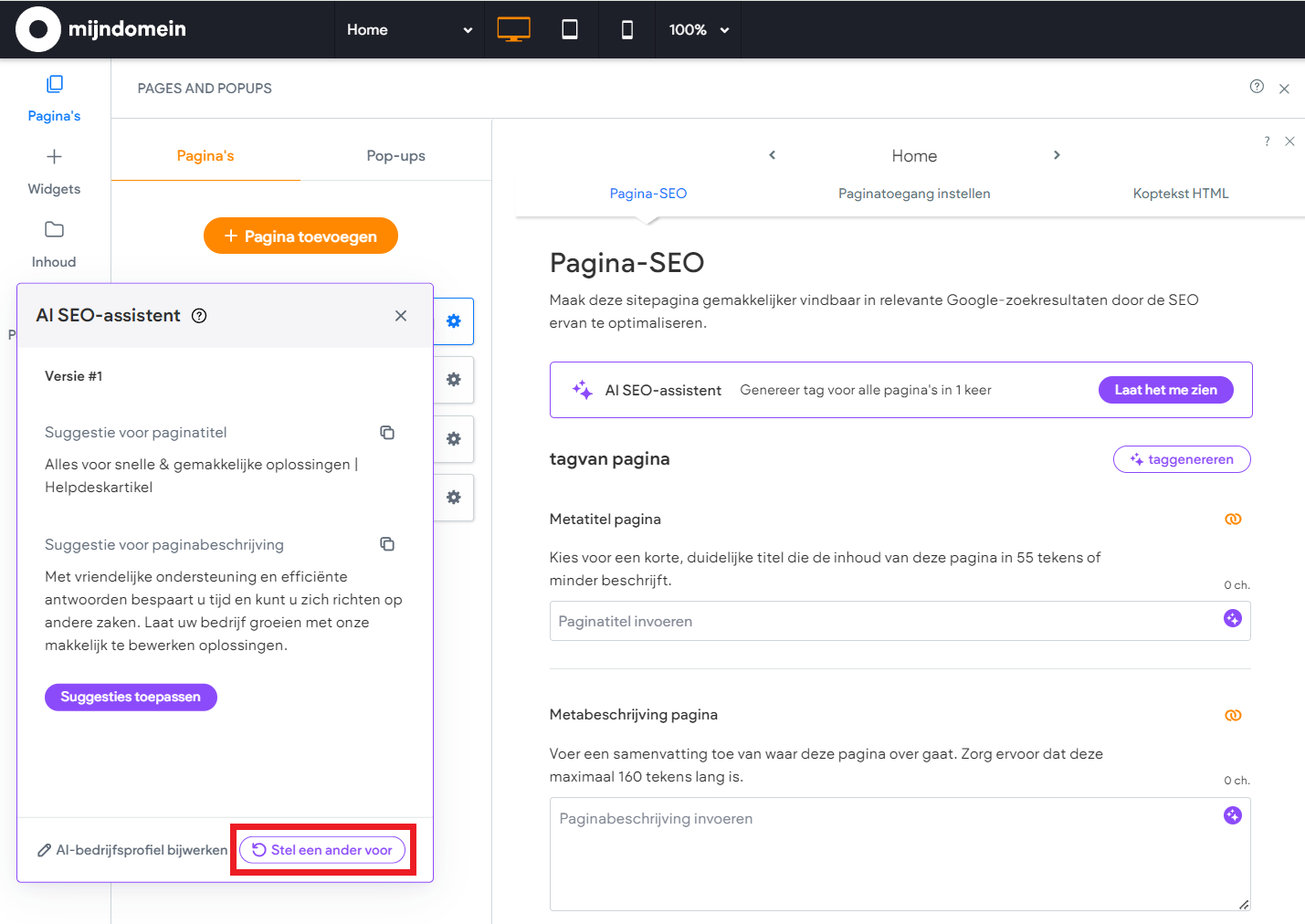
Task: Select desktop preview mode
Action: click(513, 29)
